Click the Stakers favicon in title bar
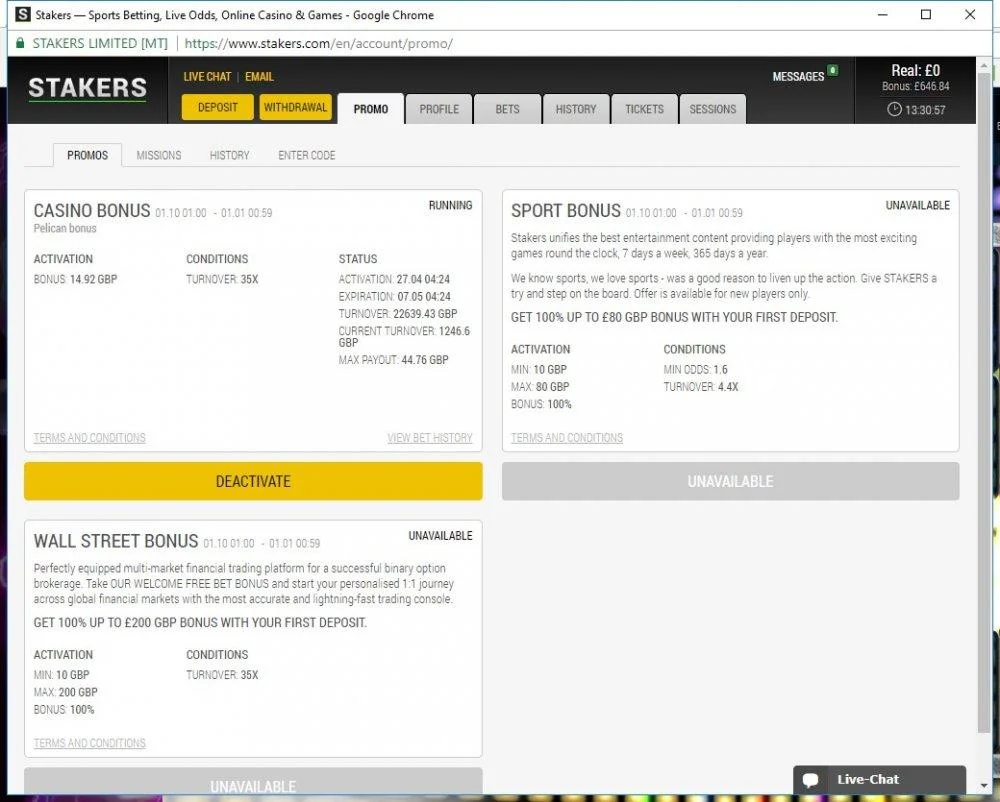This screenshot has width=1000, height=802. pyautogui.click(x=23, y=14)
